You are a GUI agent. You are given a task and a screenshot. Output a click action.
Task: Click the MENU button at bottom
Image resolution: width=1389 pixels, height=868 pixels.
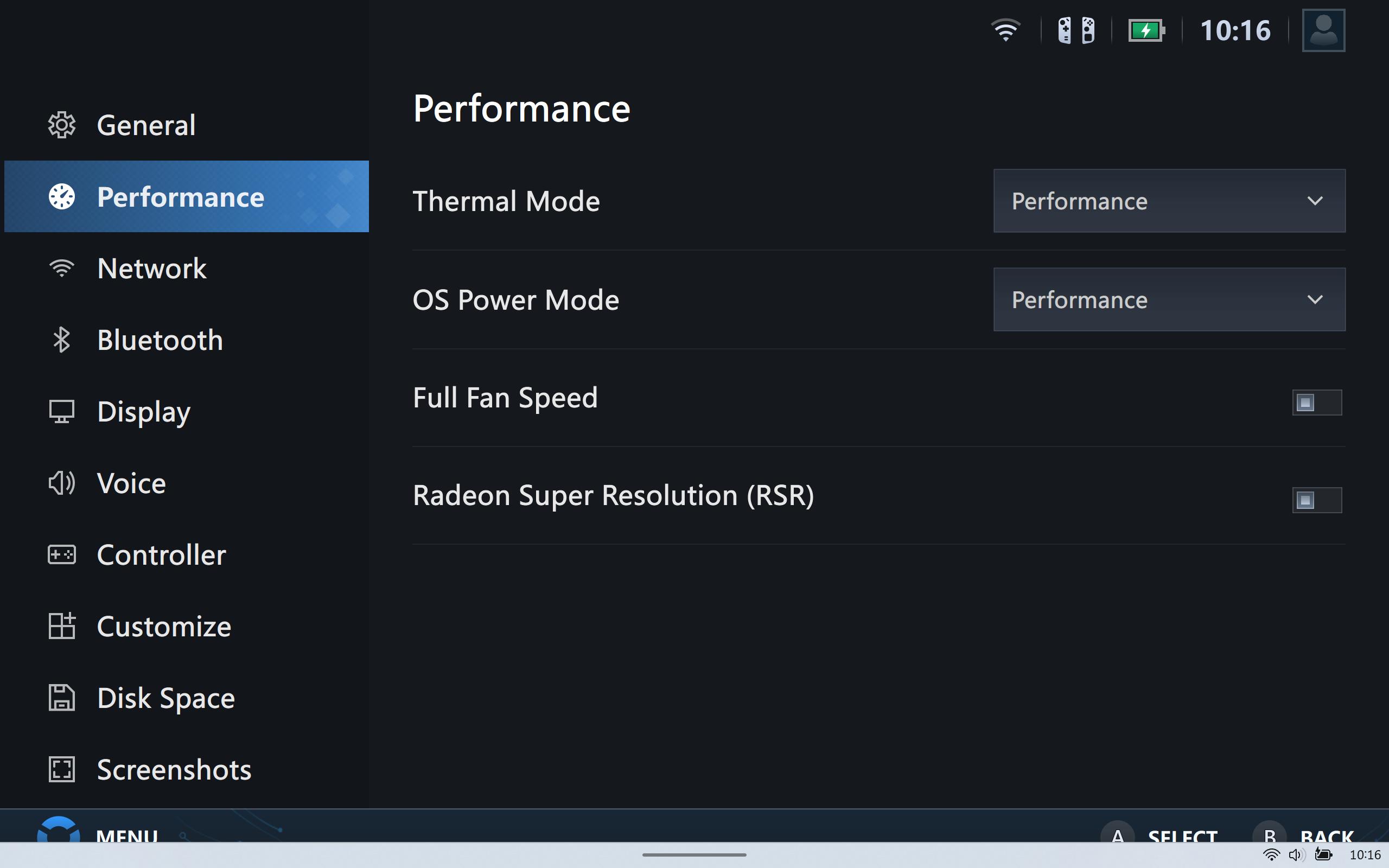click(98, 831)
